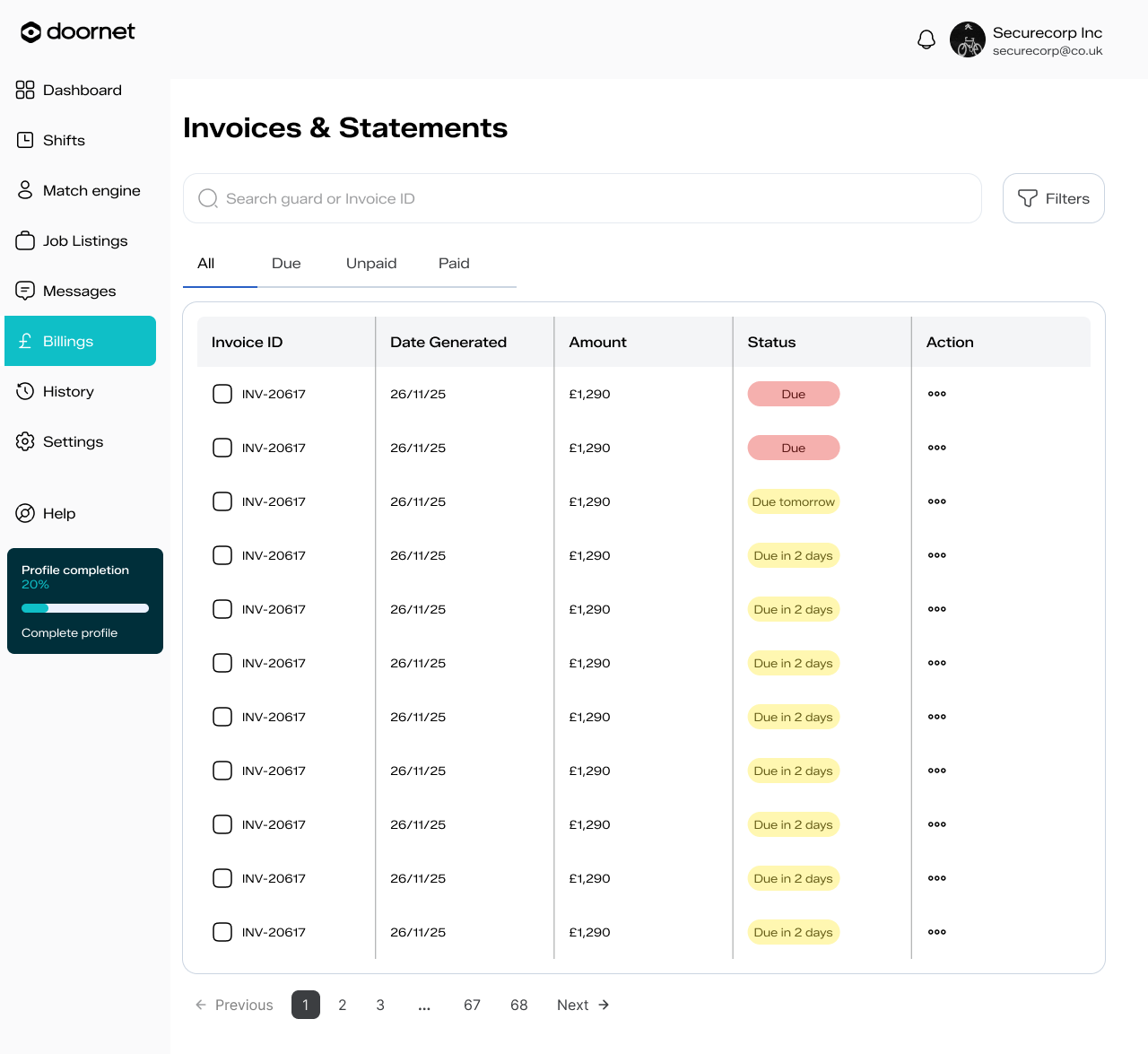Open the Match engine section
The width and height of the screenshot is (1148, 1054).
(91, 190)
